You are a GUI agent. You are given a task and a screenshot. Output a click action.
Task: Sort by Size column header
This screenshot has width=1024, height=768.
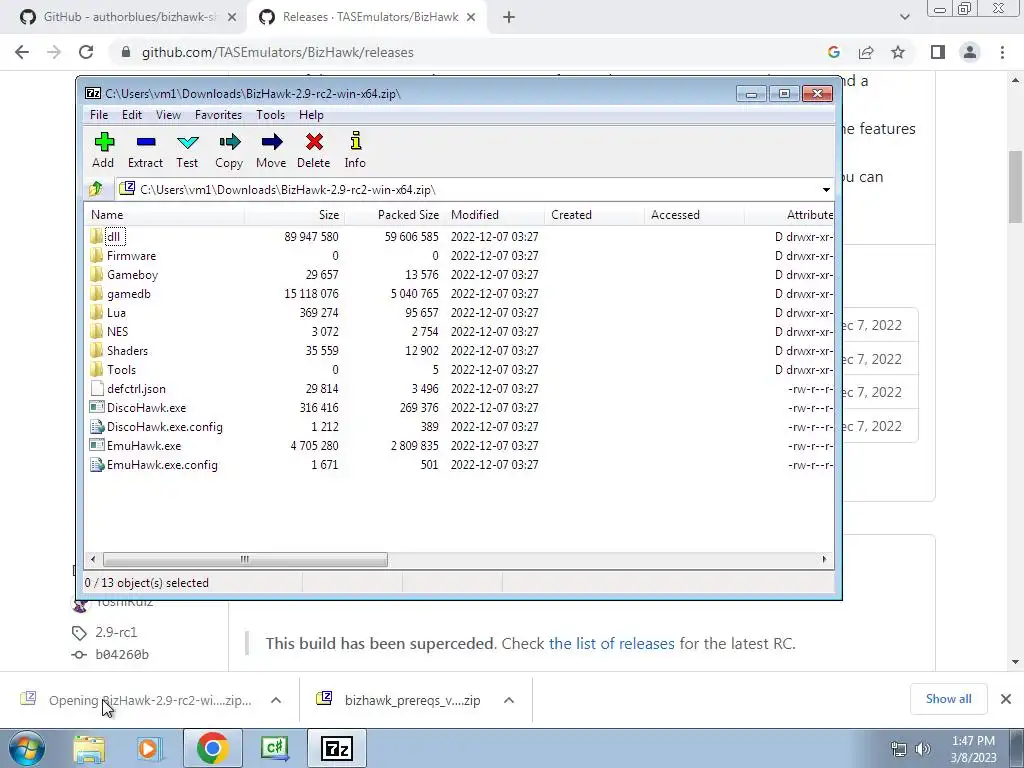click(x=295, y=214)
